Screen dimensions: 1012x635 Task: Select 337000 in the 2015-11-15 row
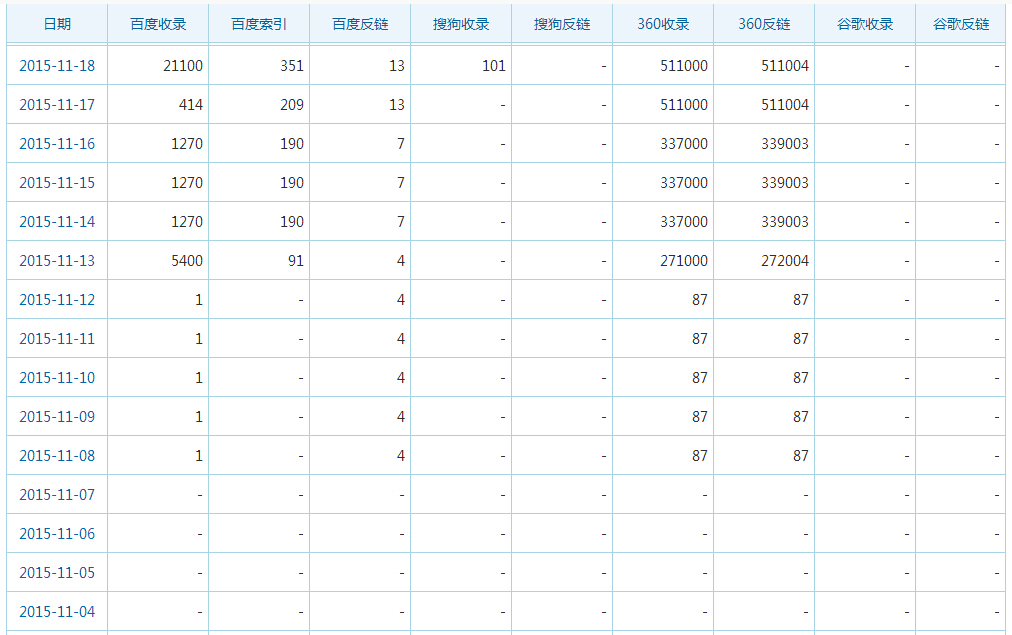coord(683,183)
